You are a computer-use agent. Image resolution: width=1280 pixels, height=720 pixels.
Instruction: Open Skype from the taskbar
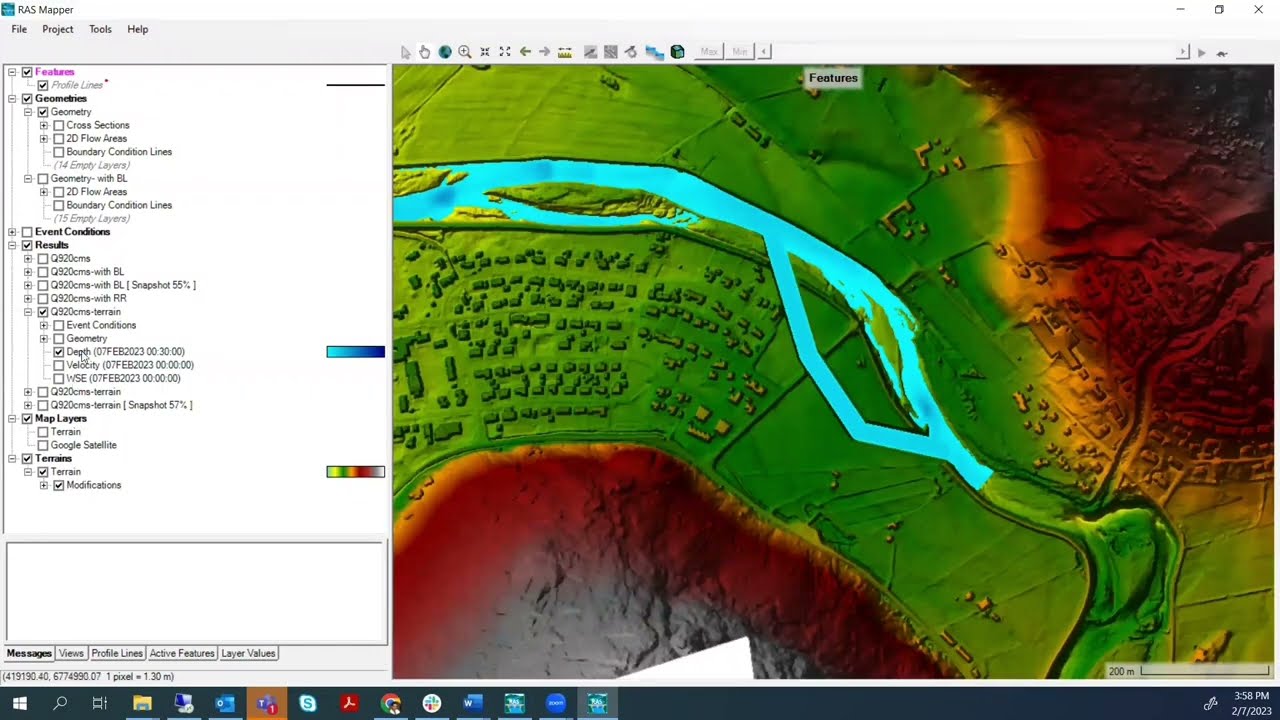307,704
